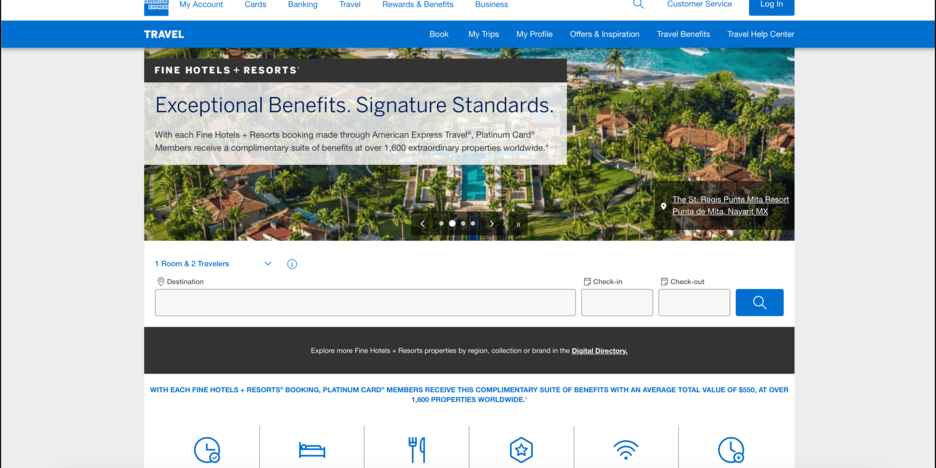Open the Digital Directory link
The height and width of the screenshot is (468, 936).
[x=599, y=351]
